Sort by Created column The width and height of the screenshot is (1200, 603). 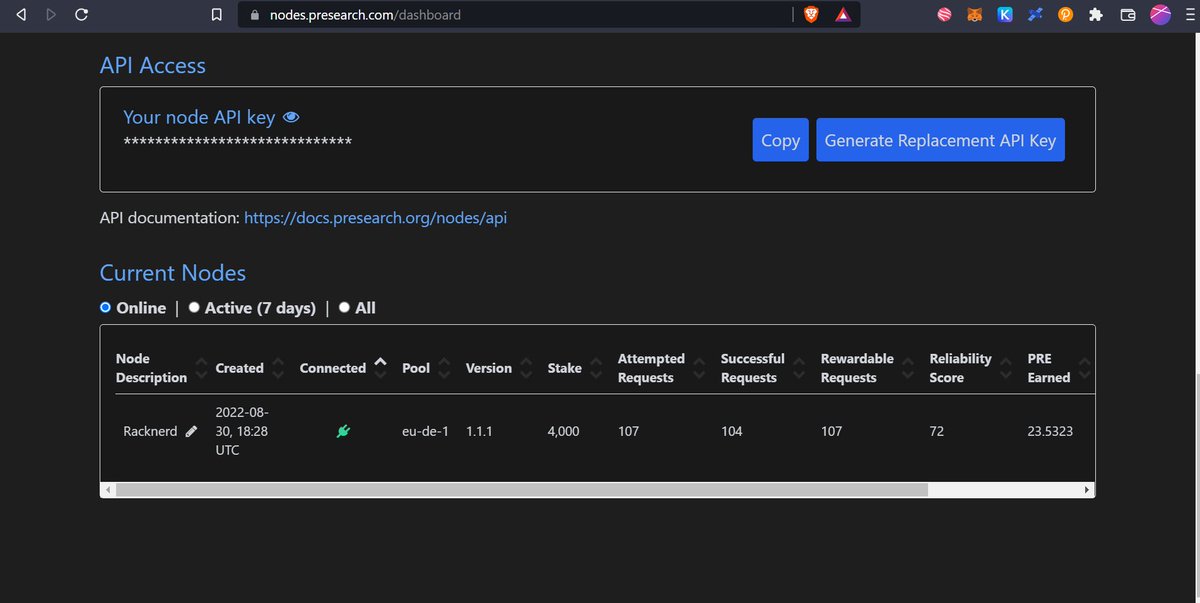coord(278,368)
